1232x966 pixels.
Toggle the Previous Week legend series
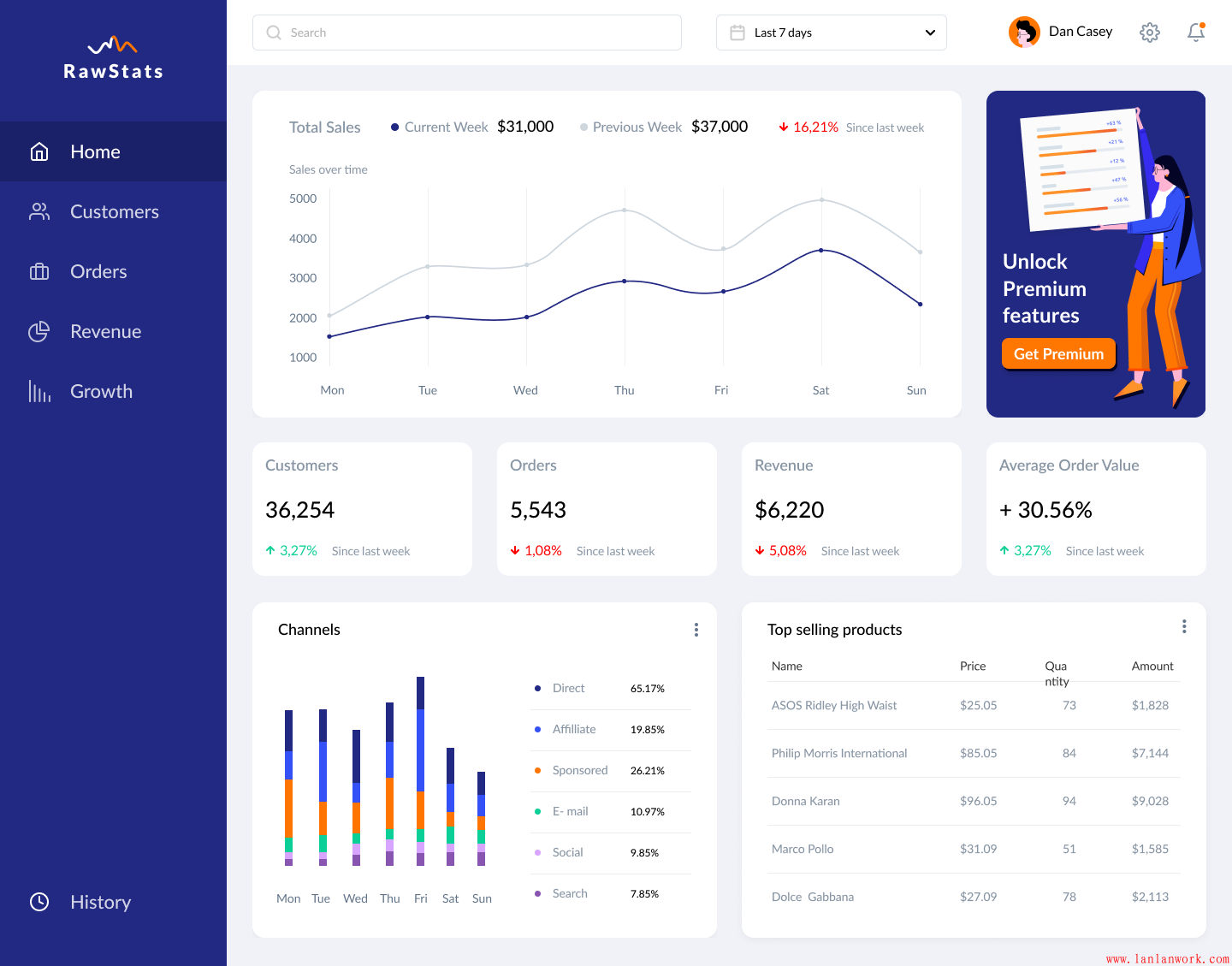tap(631, 127)
